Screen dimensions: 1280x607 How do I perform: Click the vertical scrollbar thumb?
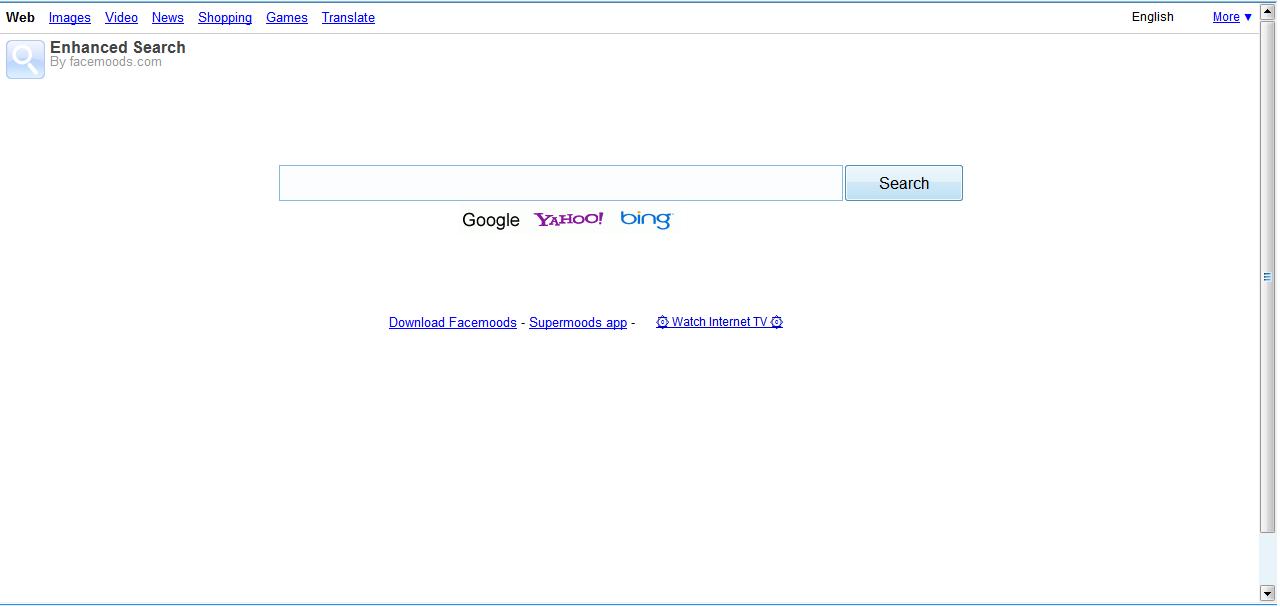[x=1267, y=277]
